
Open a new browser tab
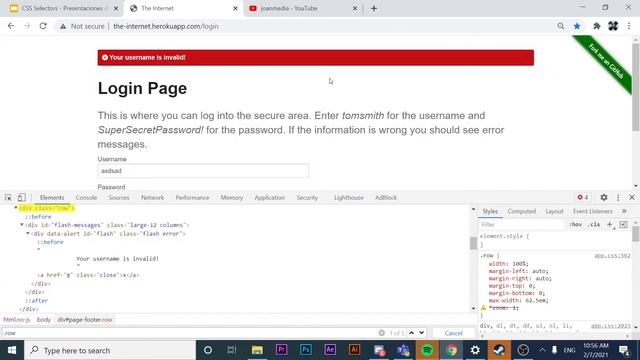click(x=374, y=8)
